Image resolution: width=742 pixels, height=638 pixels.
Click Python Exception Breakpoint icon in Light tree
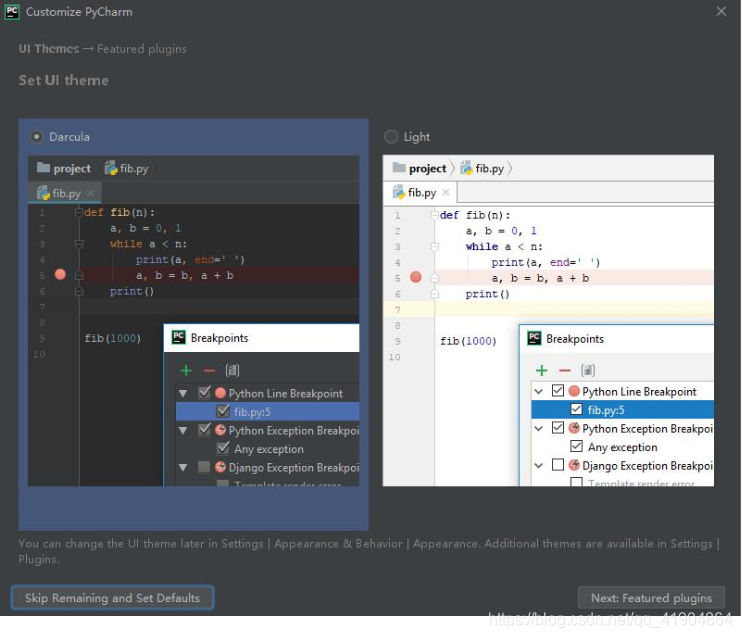(574, 428)
